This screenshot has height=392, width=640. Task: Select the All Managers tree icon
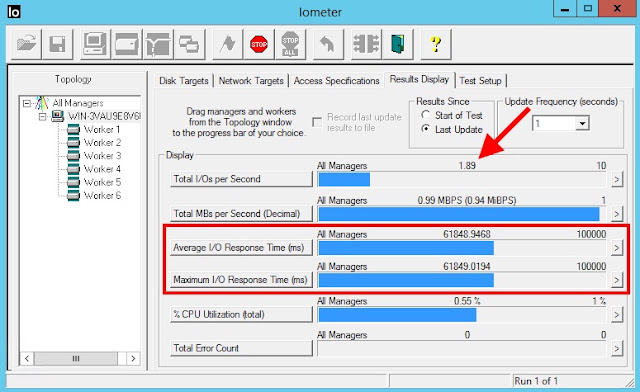click(42, 103)
